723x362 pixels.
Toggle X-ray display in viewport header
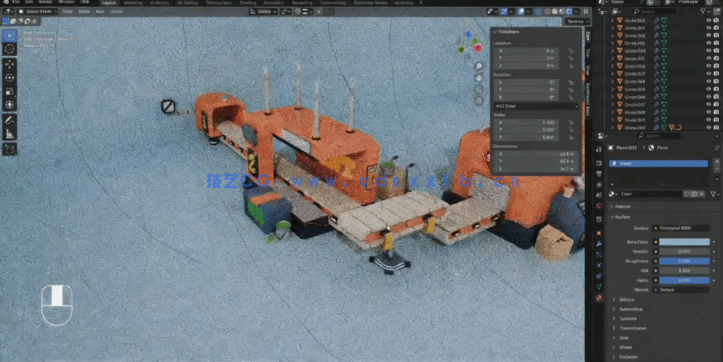pos(539,11)
